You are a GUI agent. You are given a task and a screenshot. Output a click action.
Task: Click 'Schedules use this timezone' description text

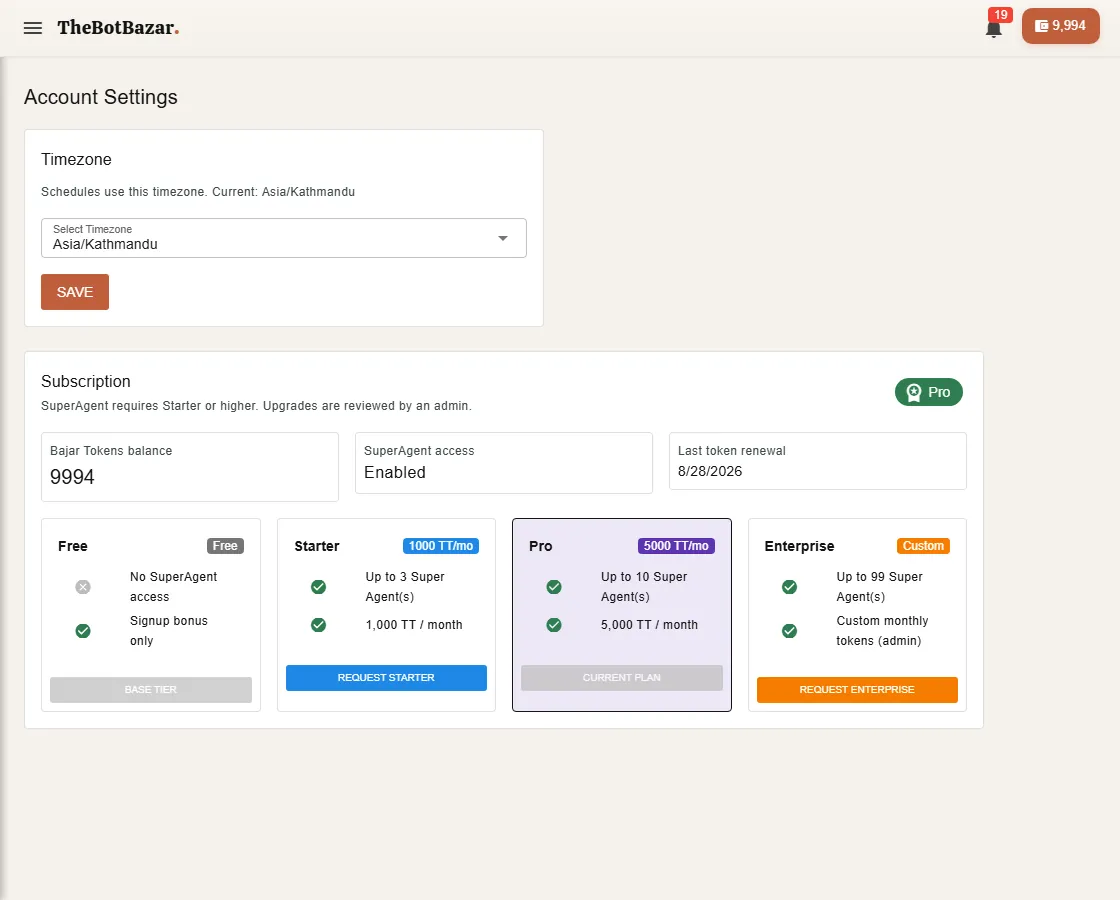[x=198, y=192]
